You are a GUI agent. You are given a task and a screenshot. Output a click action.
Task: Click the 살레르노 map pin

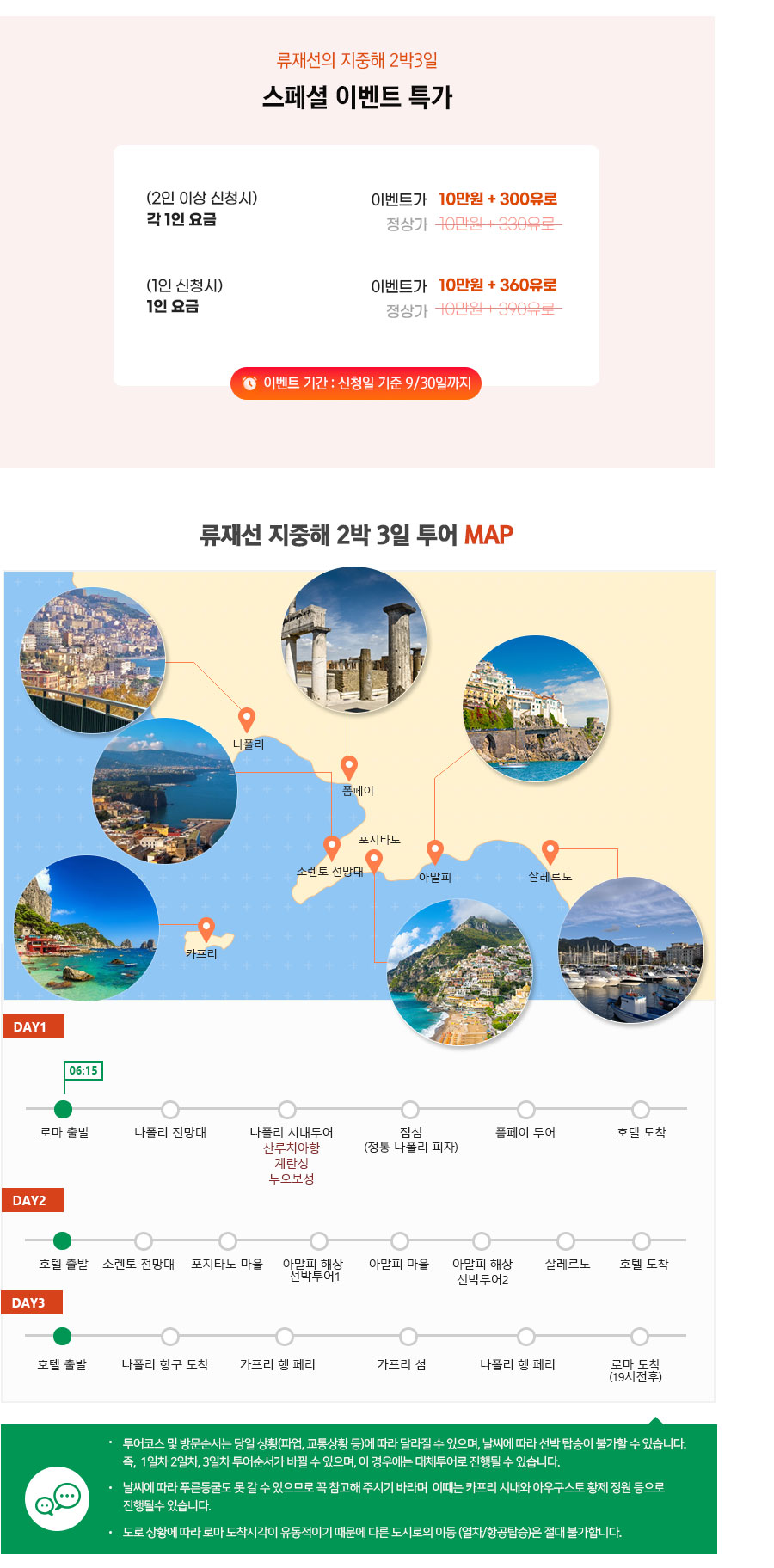(x=550, y=852)
